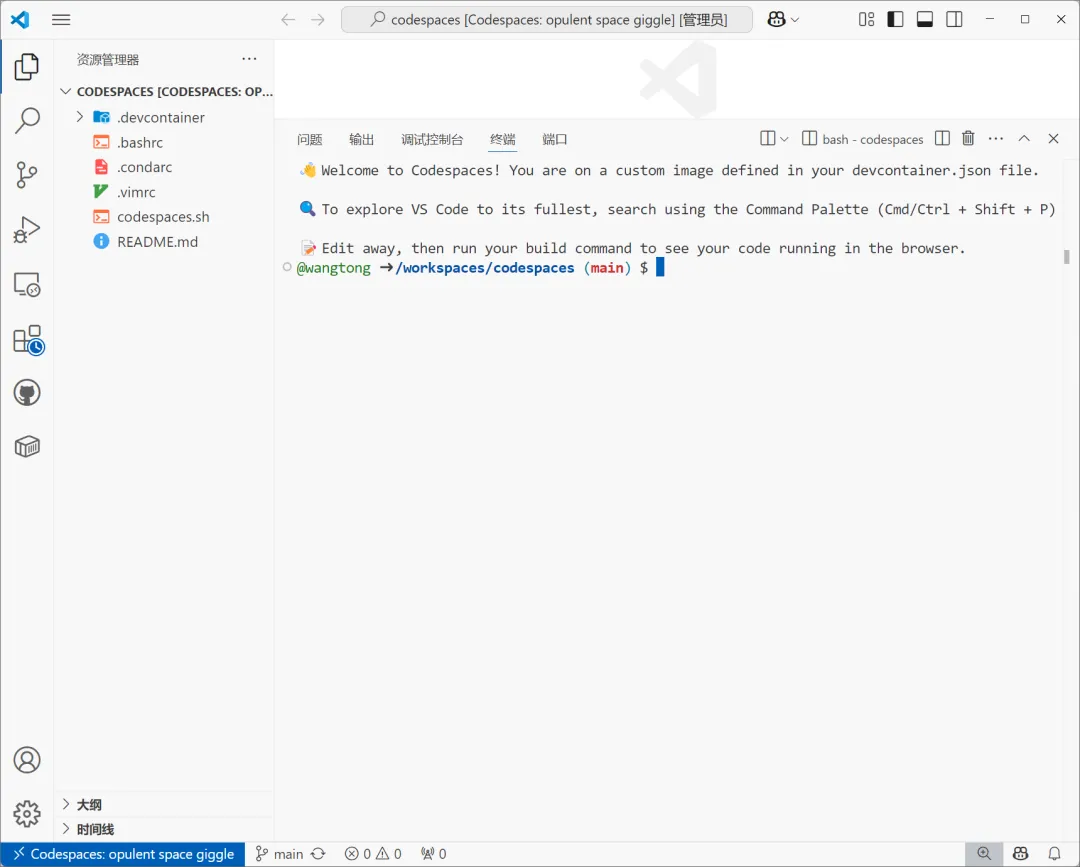Maximize the panel with the up chevron

[1024, 138]
